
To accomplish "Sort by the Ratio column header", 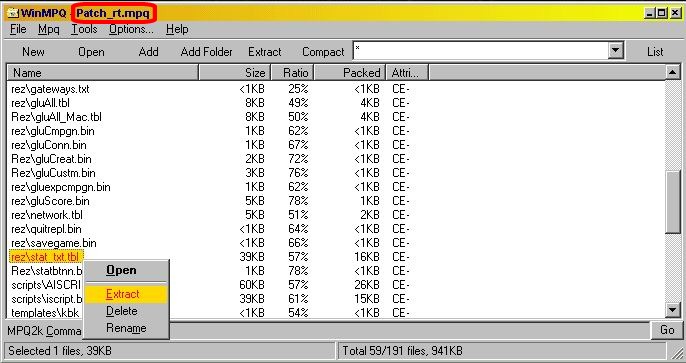I will 292,73.
